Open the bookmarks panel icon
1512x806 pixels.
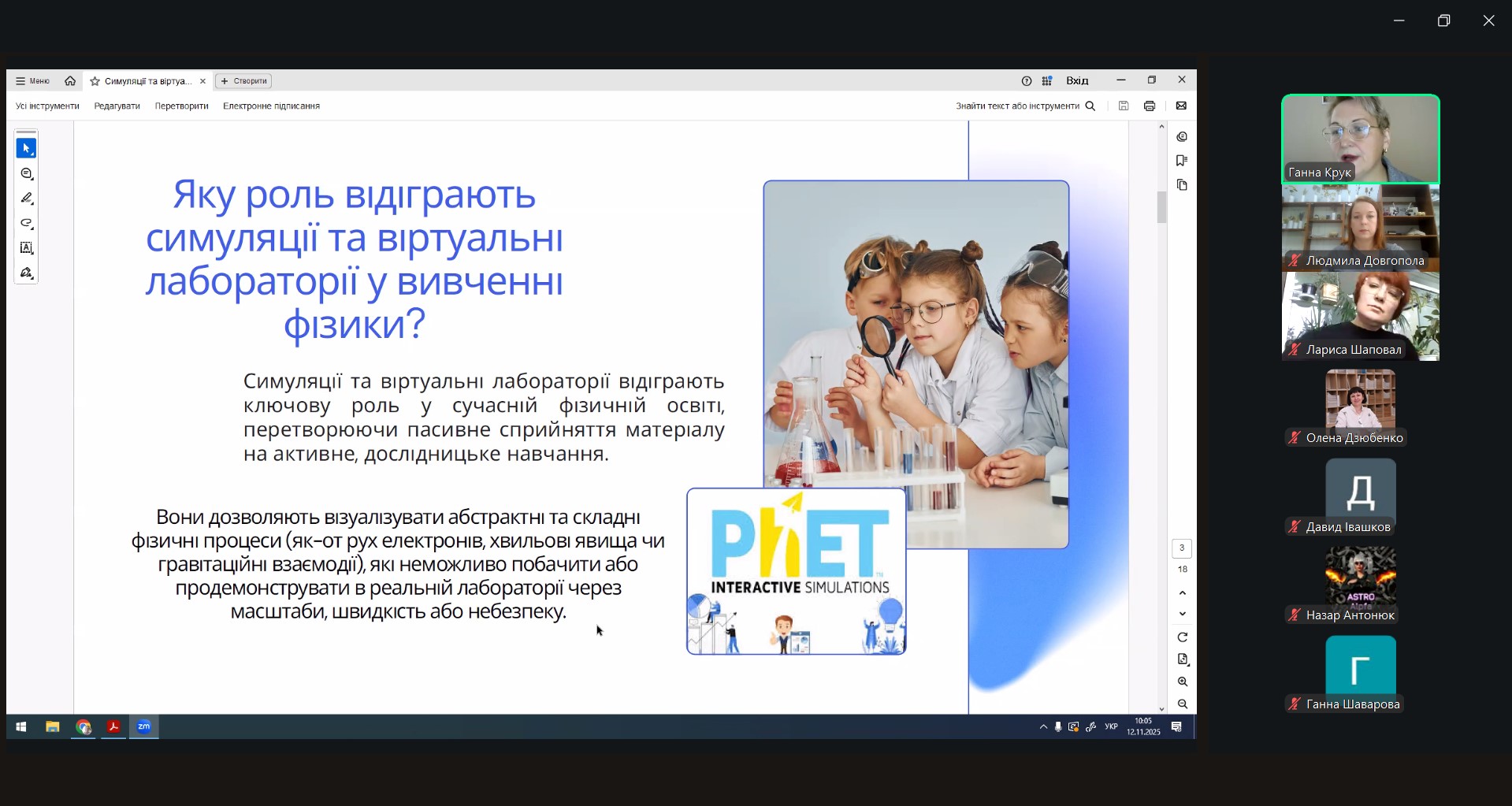pos(1181,161)
